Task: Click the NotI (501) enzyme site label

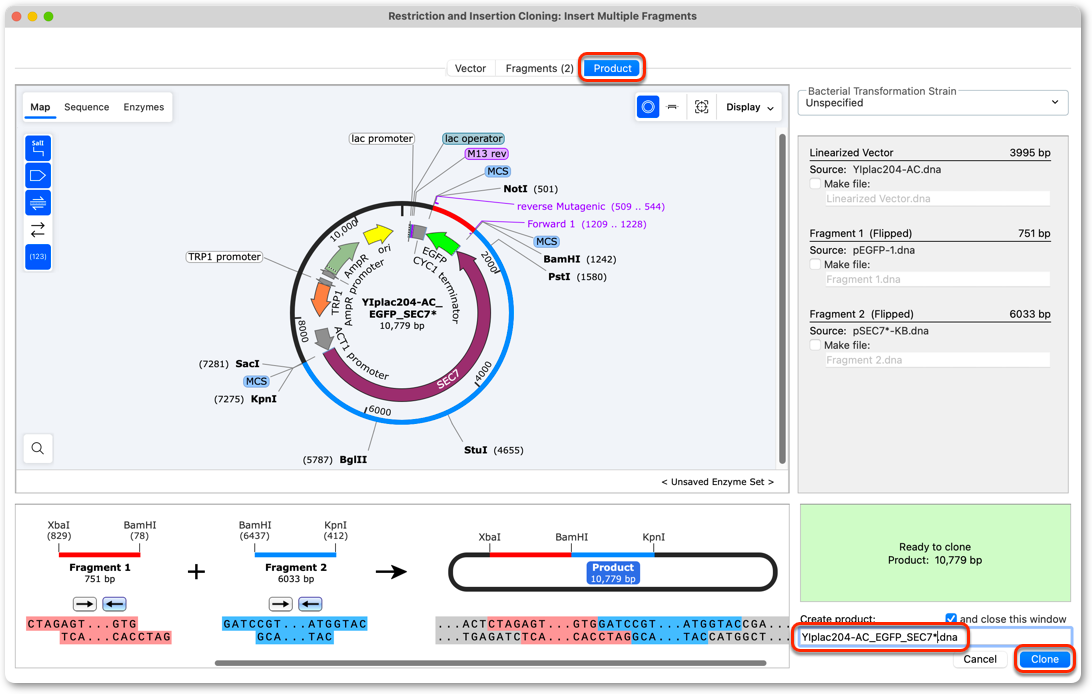Action: [x=531, y=189]
